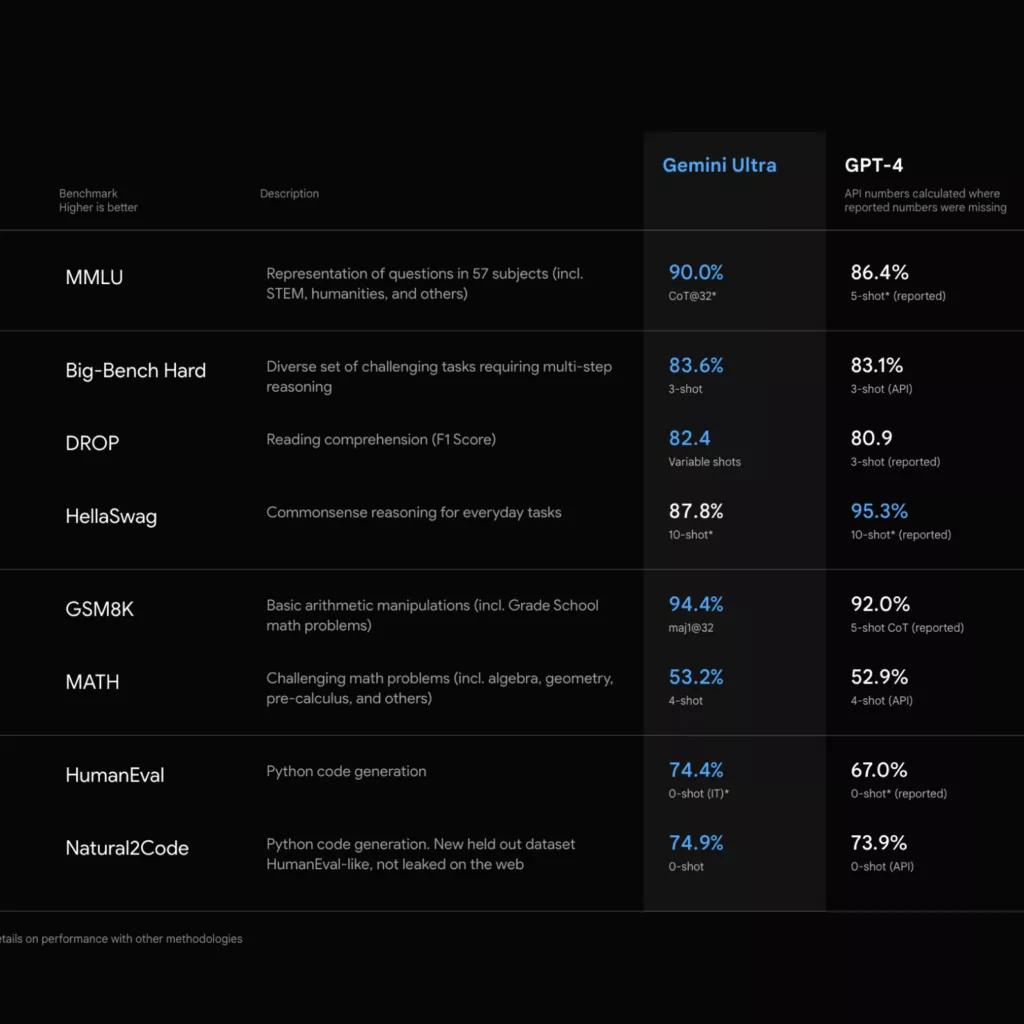Image resolution: width=1024 pixels, height=1024 pixels.
Task: Click the '3-shot (reported)' label under 80.9
Action: (895, 462)
